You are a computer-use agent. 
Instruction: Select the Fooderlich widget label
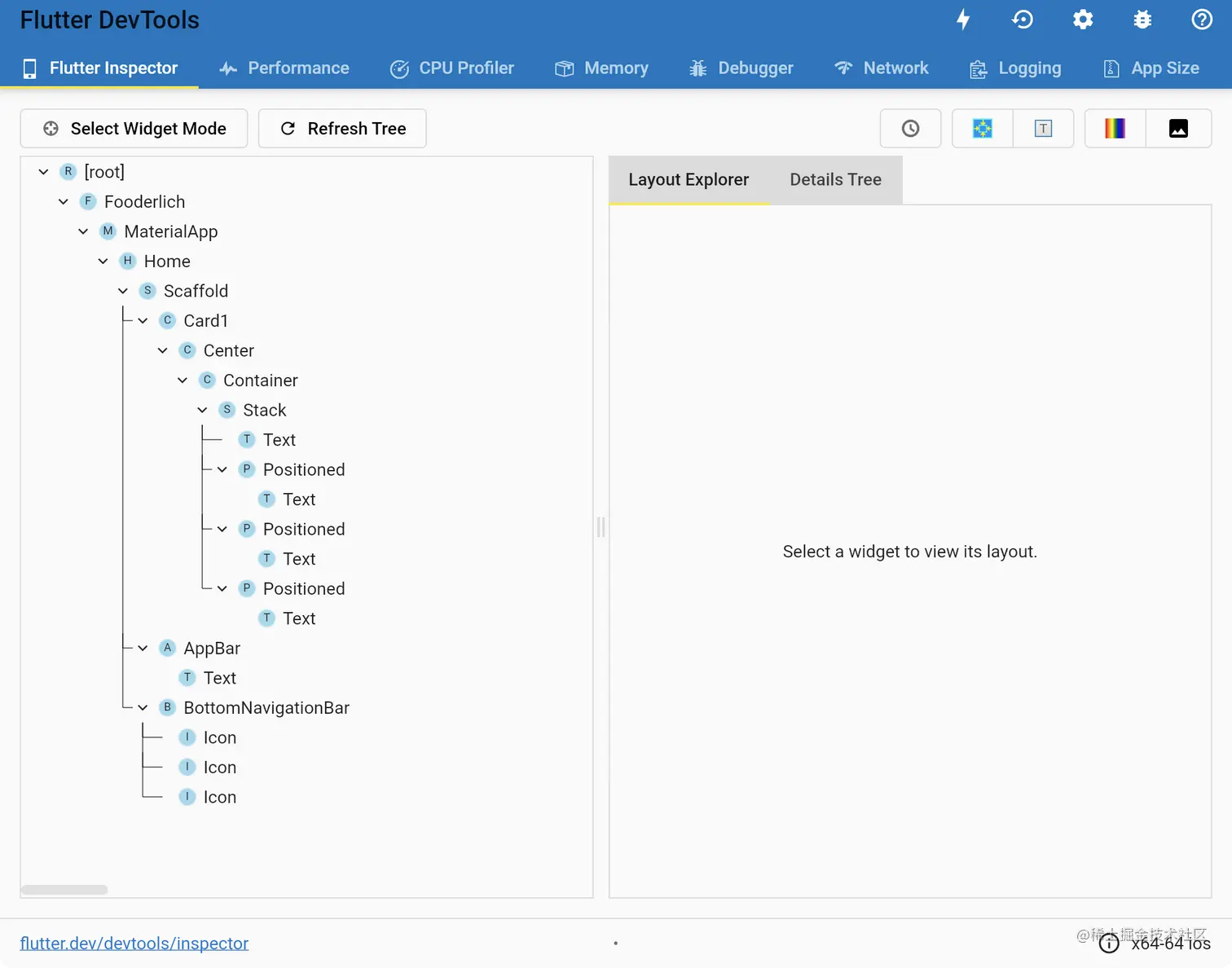(144, 202)
